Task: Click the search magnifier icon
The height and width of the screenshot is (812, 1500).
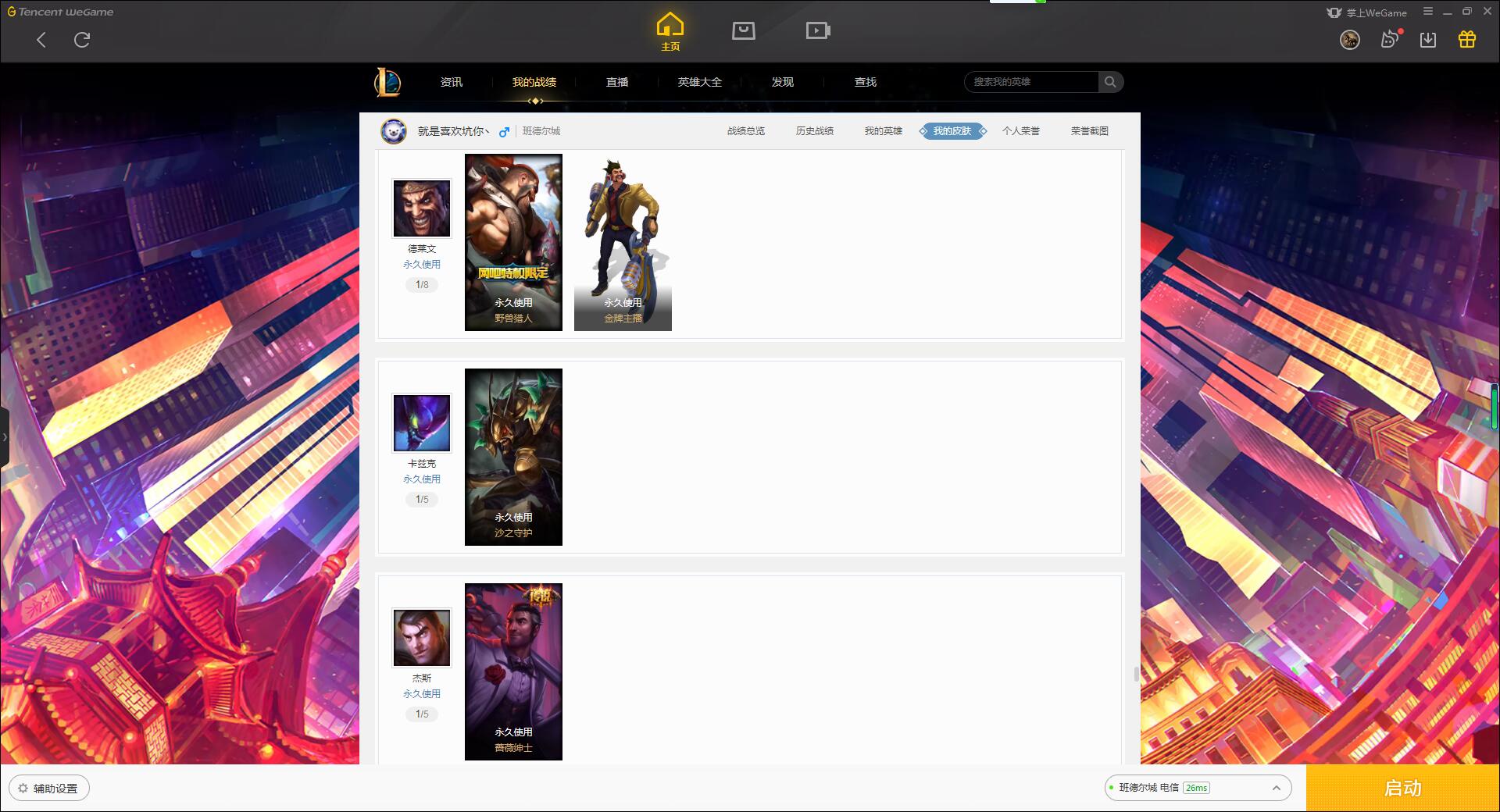Action: point(1110,82)
